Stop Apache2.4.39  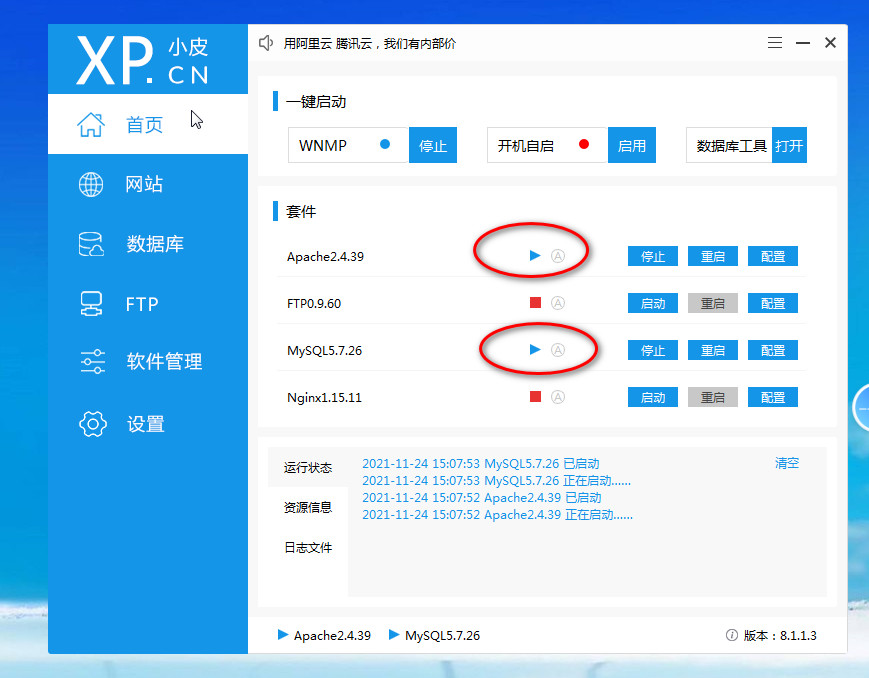click(653, 256)
